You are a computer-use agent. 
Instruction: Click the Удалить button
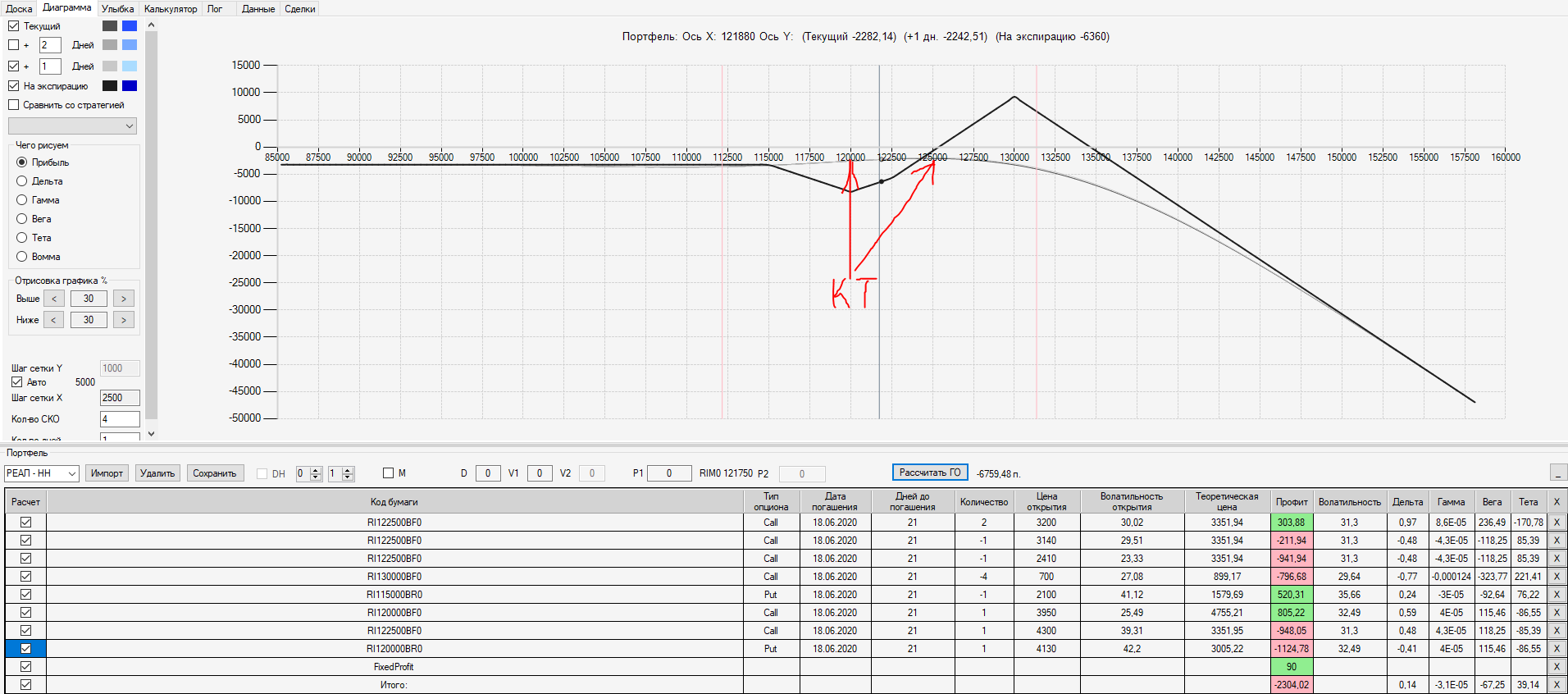[x=157, y=473]
